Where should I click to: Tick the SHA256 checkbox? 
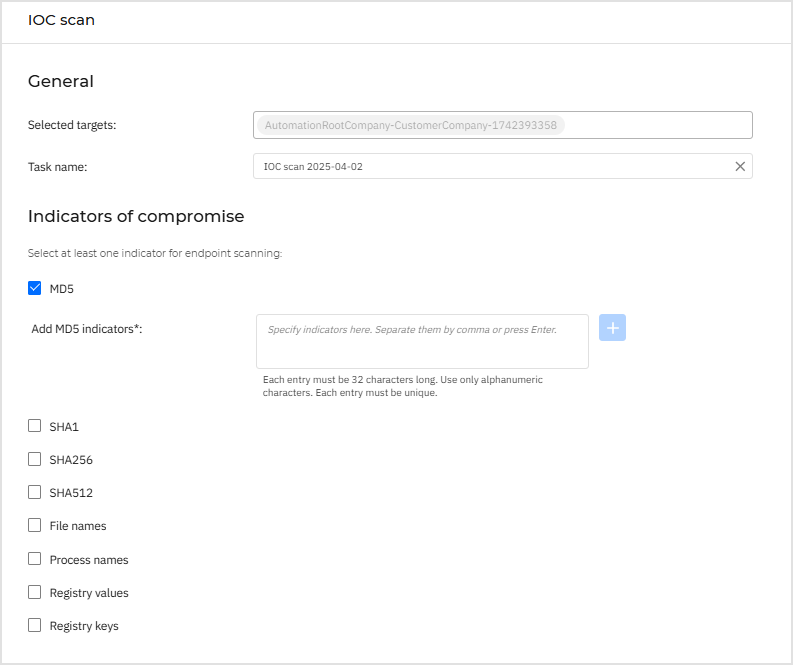[35, 460]
